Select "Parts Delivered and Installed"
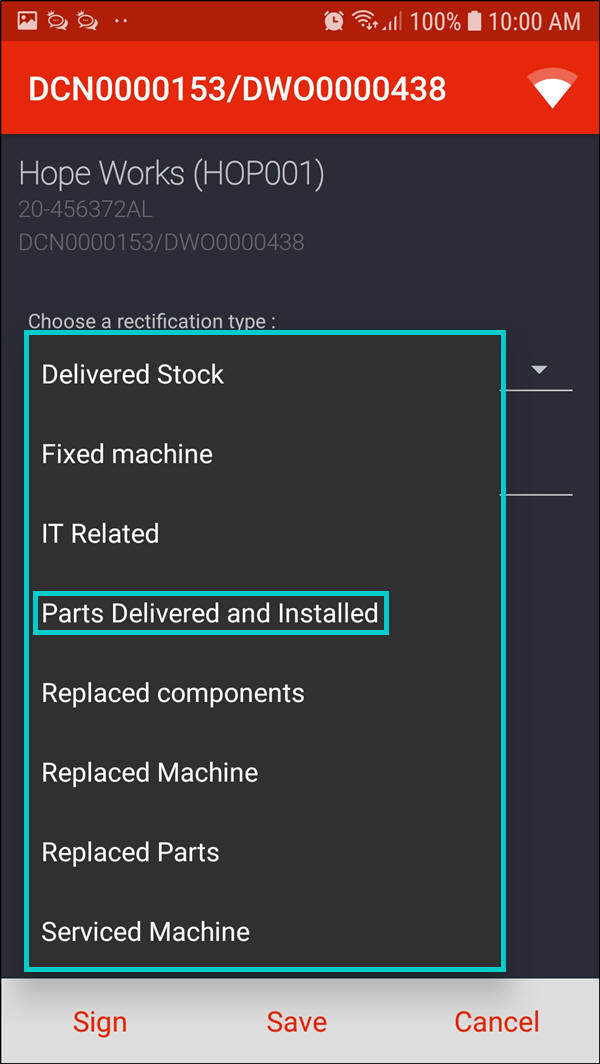 [210, 613]
